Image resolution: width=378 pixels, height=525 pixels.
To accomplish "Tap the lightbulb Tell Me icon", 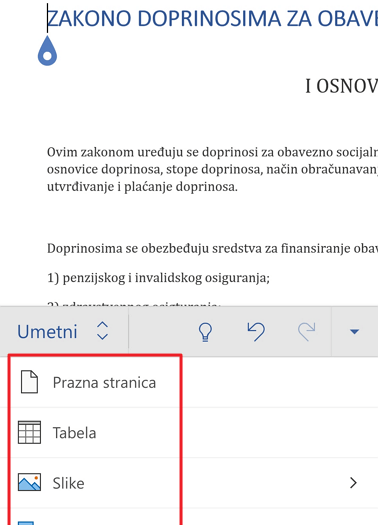I will pyautogui.click(x=205, y=332).
